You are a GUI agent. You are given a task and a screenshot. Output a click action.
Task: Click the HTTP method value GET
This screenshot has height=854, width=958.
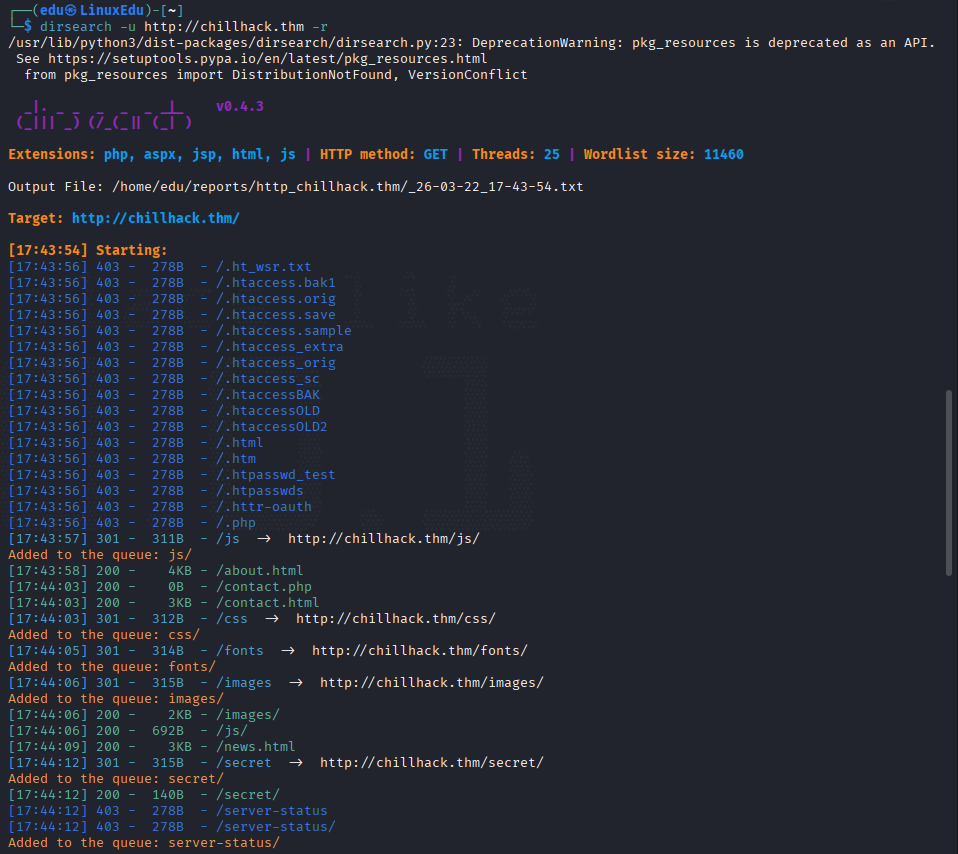point(436,154)
